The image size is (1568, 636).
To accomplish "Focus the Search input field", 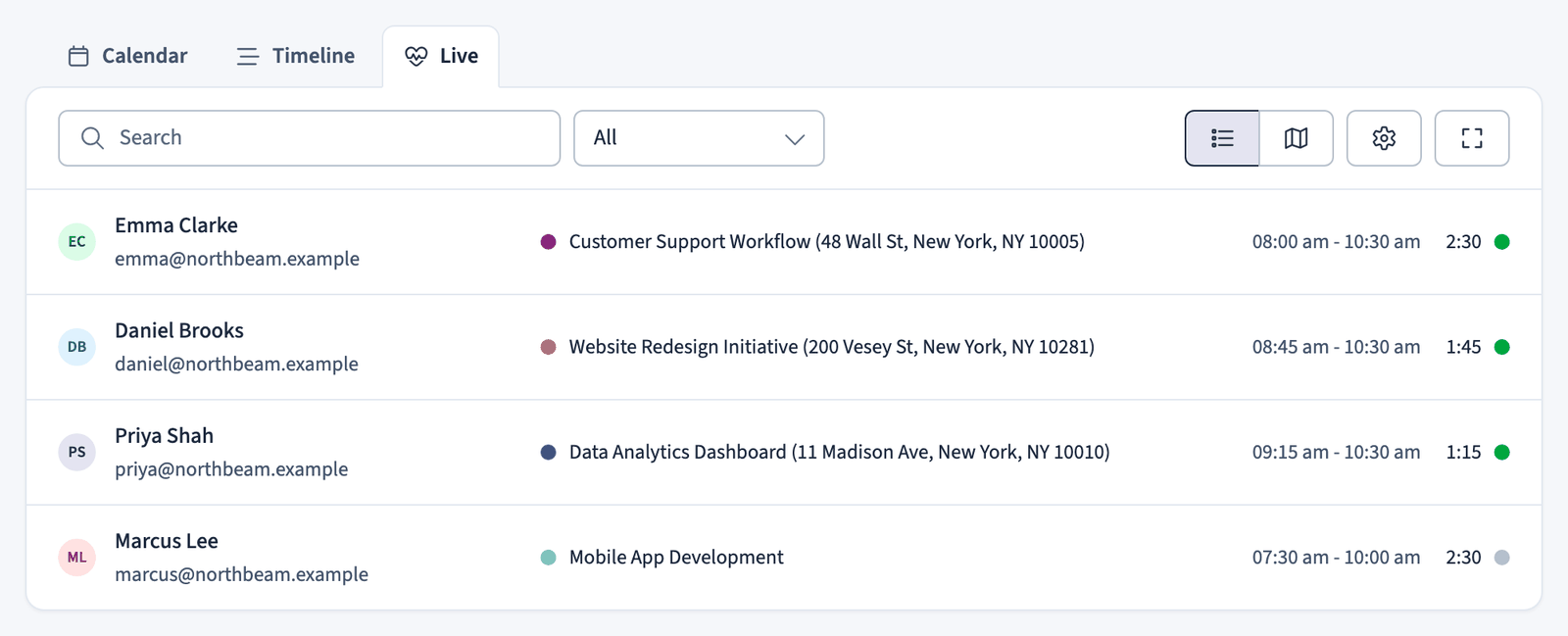I will tap(310, 138).
